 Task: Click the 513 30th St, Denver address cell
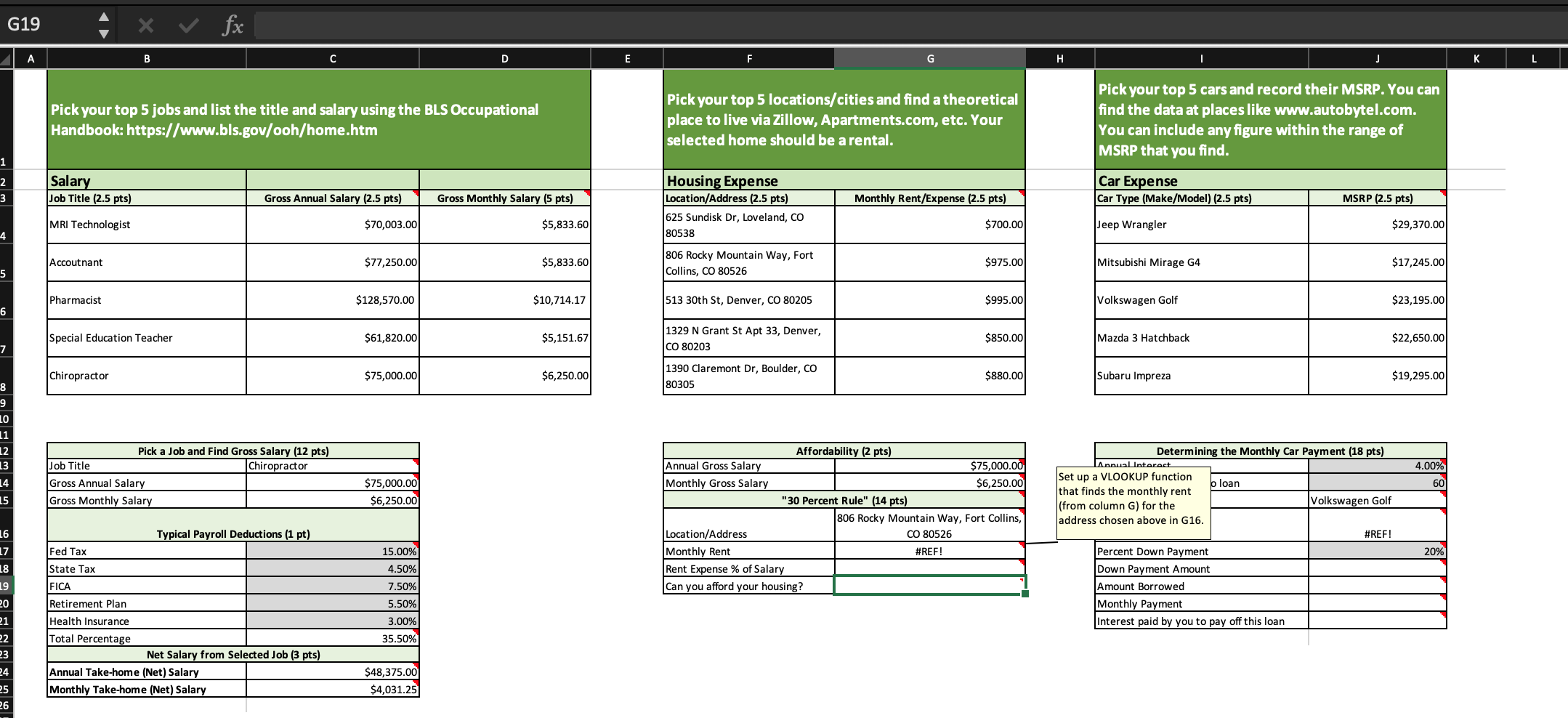click(x=749, y=300)
